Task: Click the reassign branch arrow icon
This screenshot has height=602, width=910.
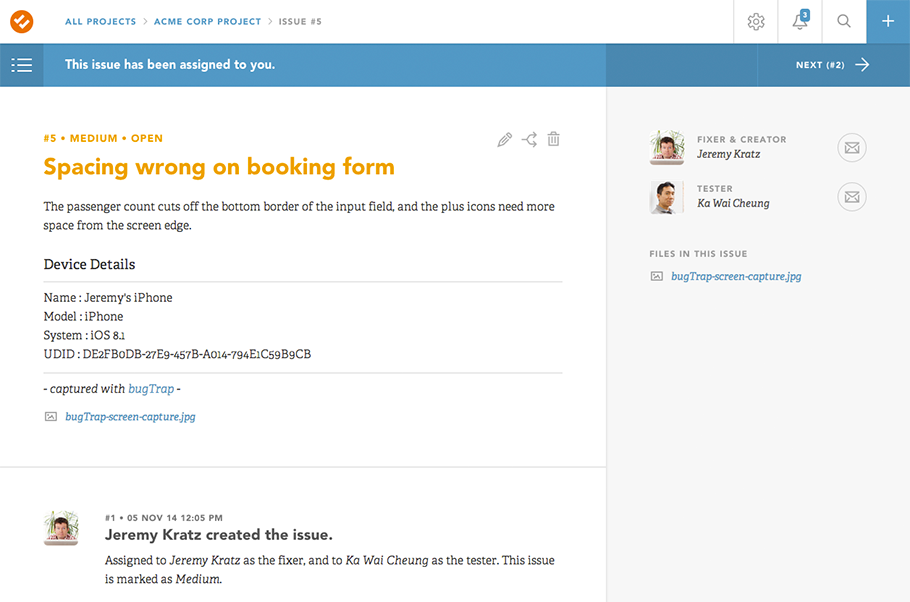Action: [x=529, y=140]
